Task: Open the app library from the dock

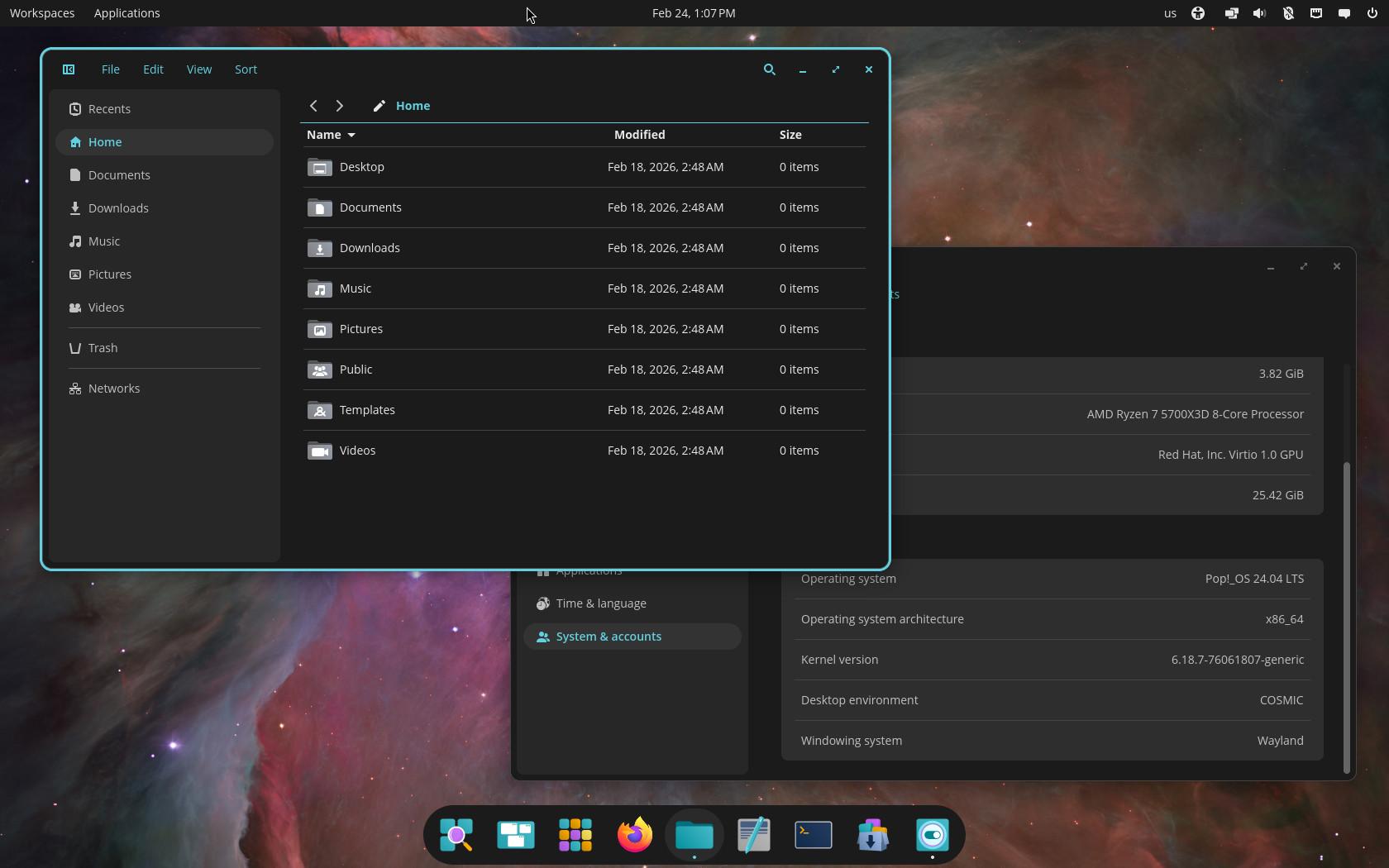Action: pyautogui.click(x=575, y=835)
